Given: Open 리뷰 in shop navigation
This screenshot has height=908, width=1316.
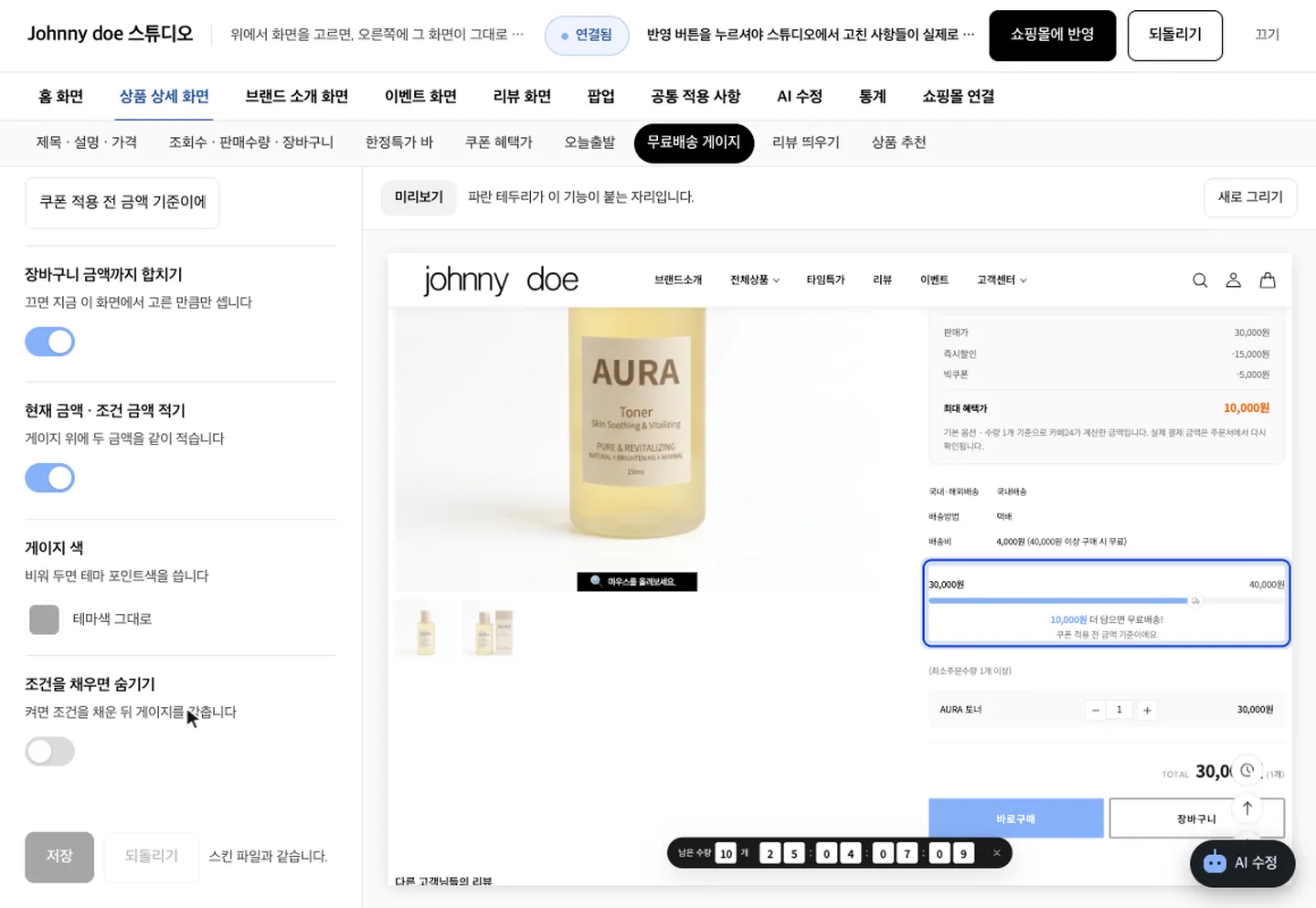Looking at the screenshot, I should tap(882, 280).
